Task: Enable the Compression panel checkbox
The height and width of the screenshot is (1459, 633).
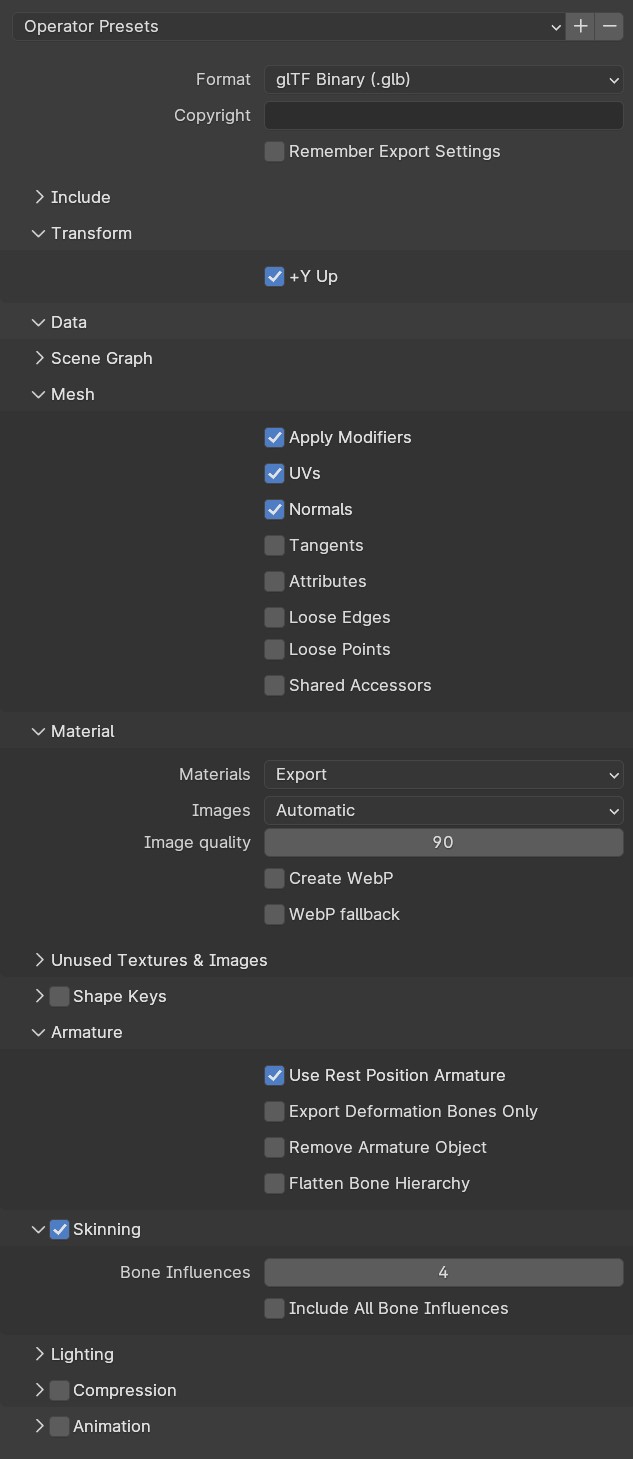Action: [60, 1390]
